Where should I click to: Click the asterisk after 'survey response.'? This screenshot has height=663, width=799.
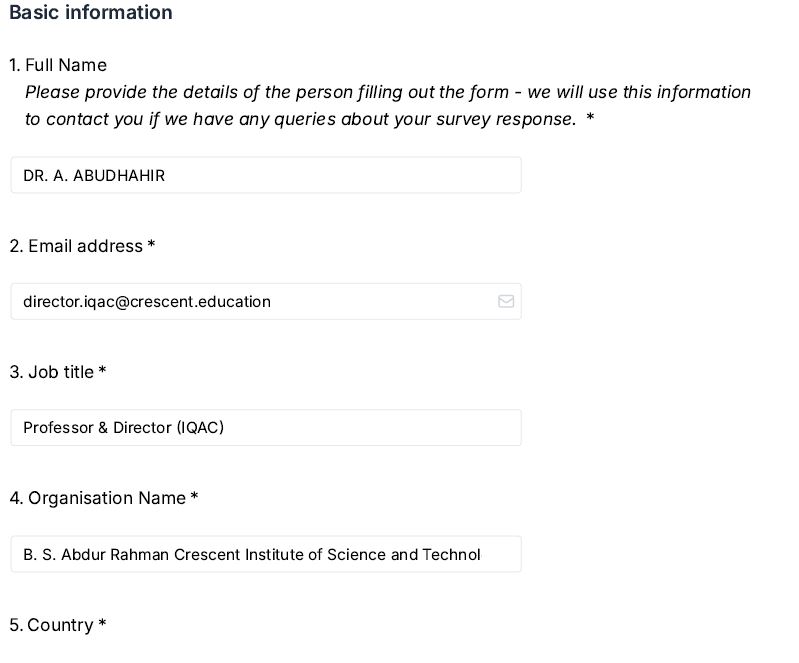tap(590, 118)
